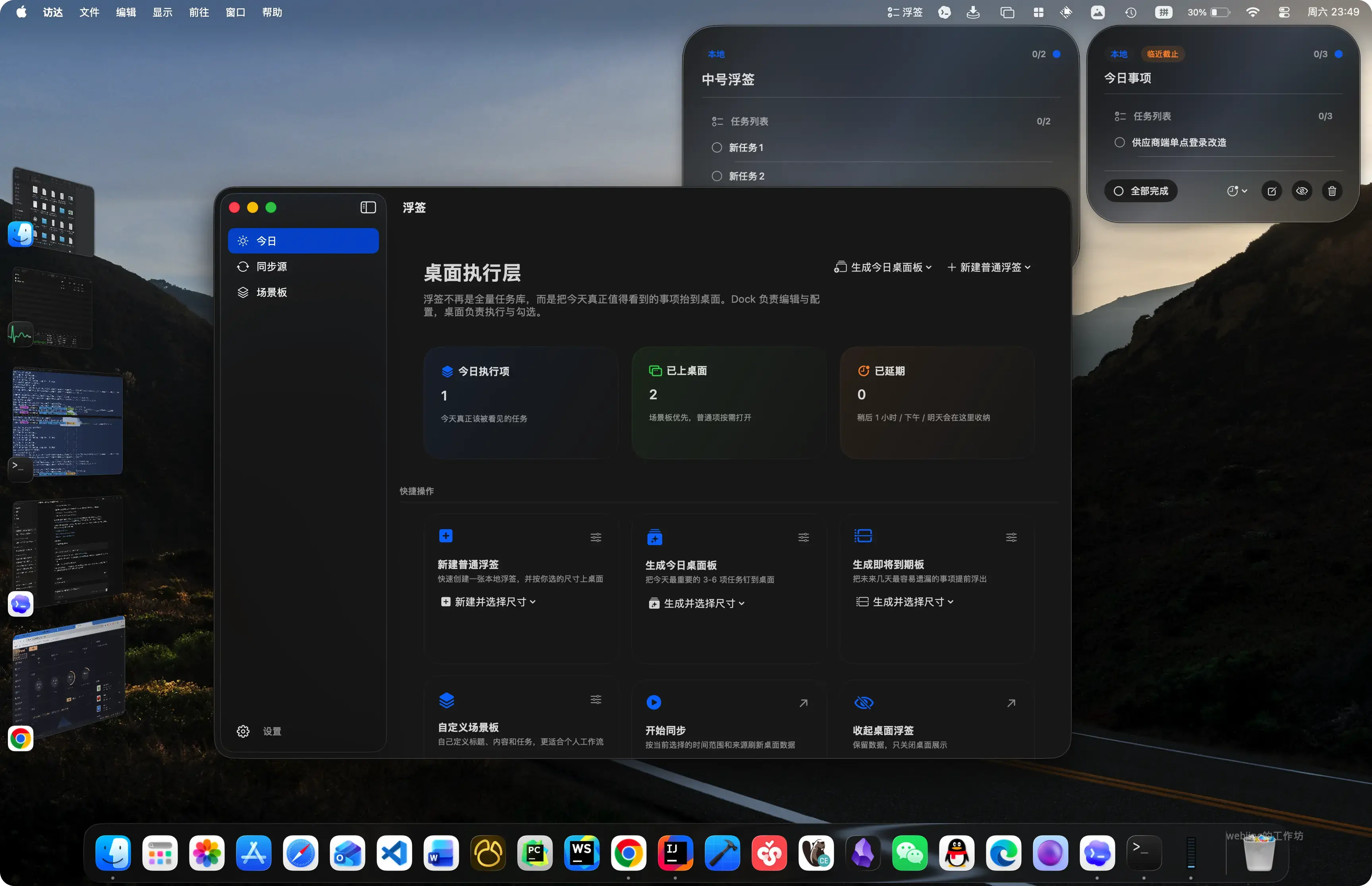Open the 前往 menu

coord(198,12)
